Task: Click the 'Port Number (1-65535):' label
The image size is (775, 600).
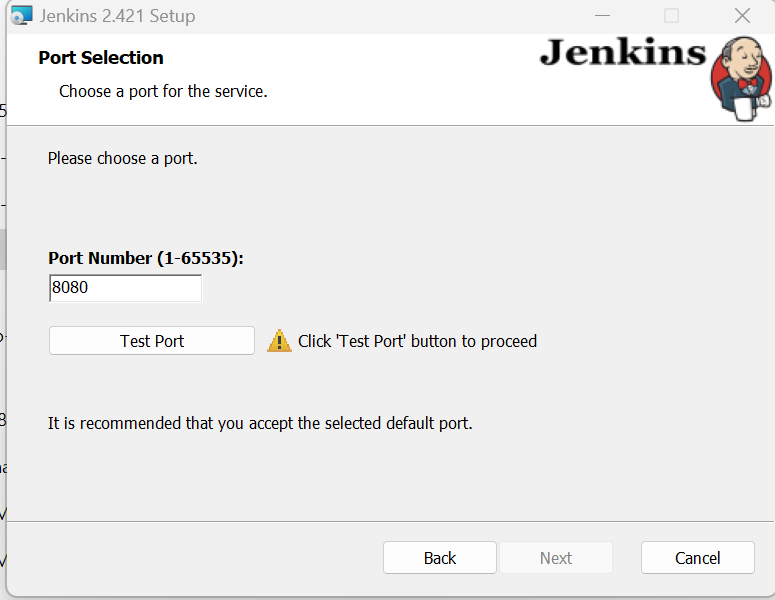Action: pyautogui.click(x=146, y=258)
